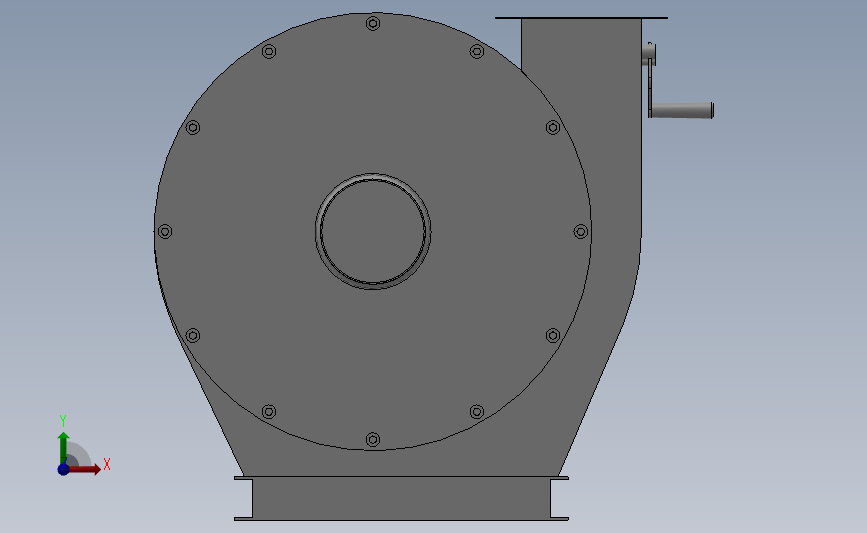Select the leftmost bolt on the round cover
The width and height of the screenshot is (867, 533).
click(165, 231)
